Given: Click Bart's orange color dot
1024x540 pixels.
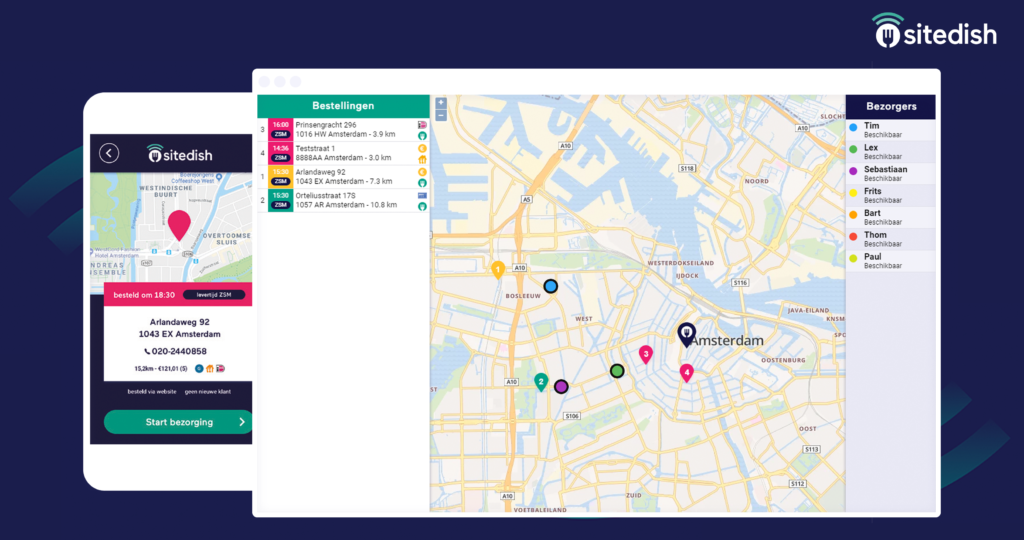Looking at the screenshot, I should pos(853,215).
